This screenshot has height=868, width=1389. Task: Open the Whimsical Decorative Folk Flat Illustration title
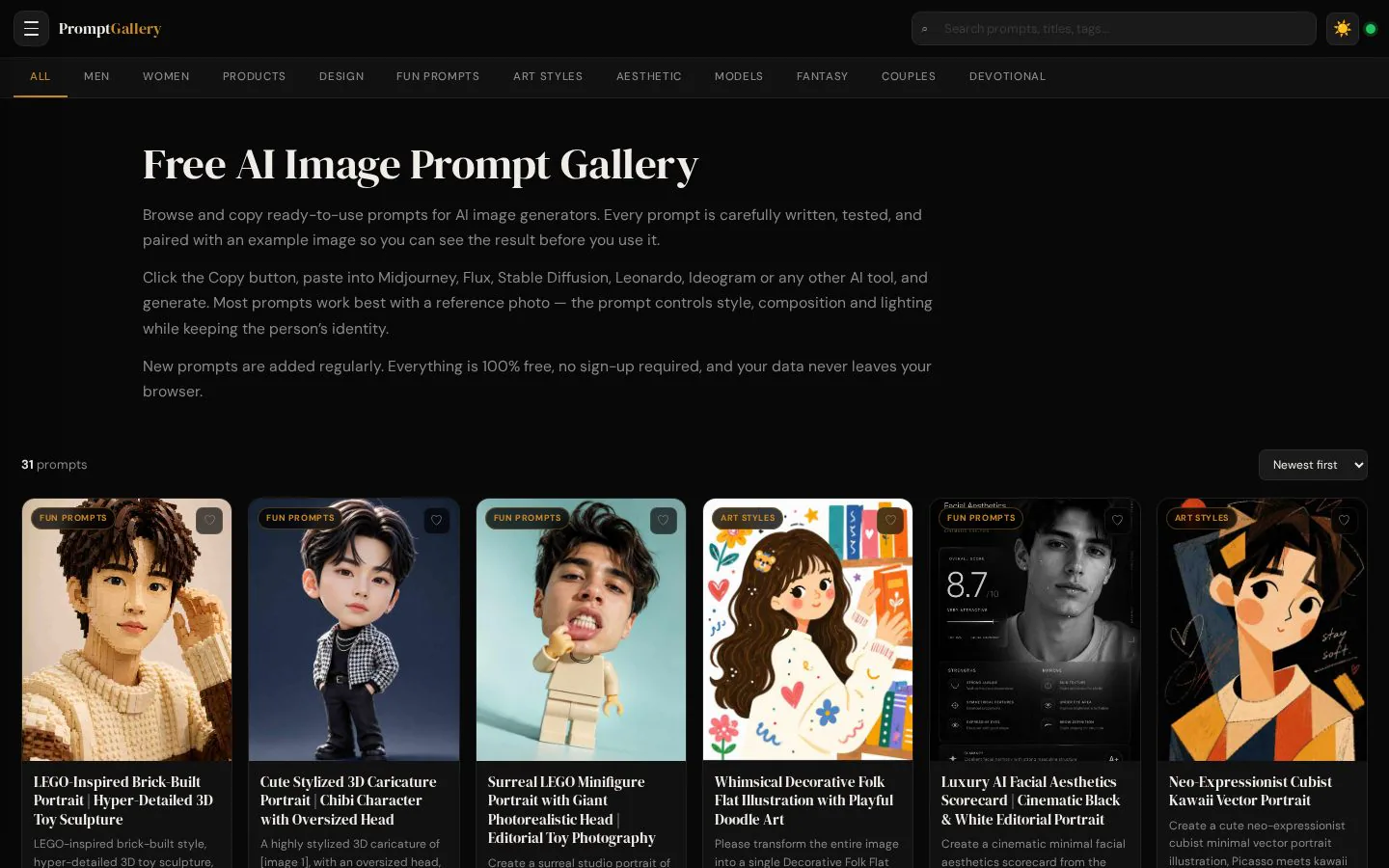tap(804, 800)
